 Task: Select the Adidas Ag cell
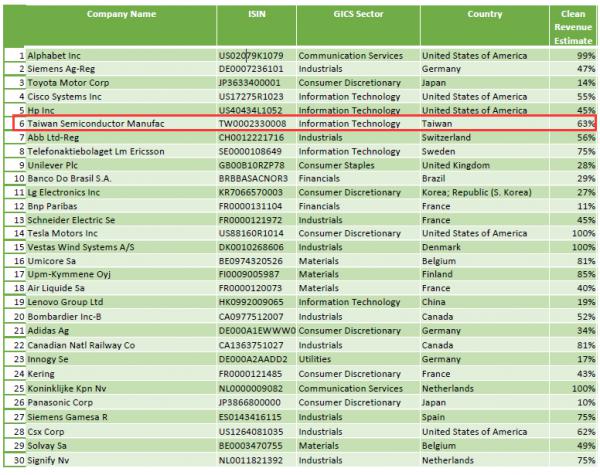tap(121, 330)
